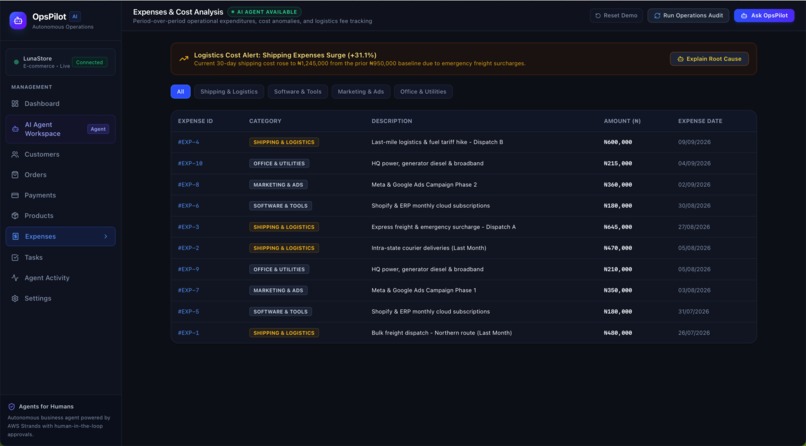The width and height of the screenshot is (806, 446).
Task: Open the Tasks menu item
Action: click(61, 257)
